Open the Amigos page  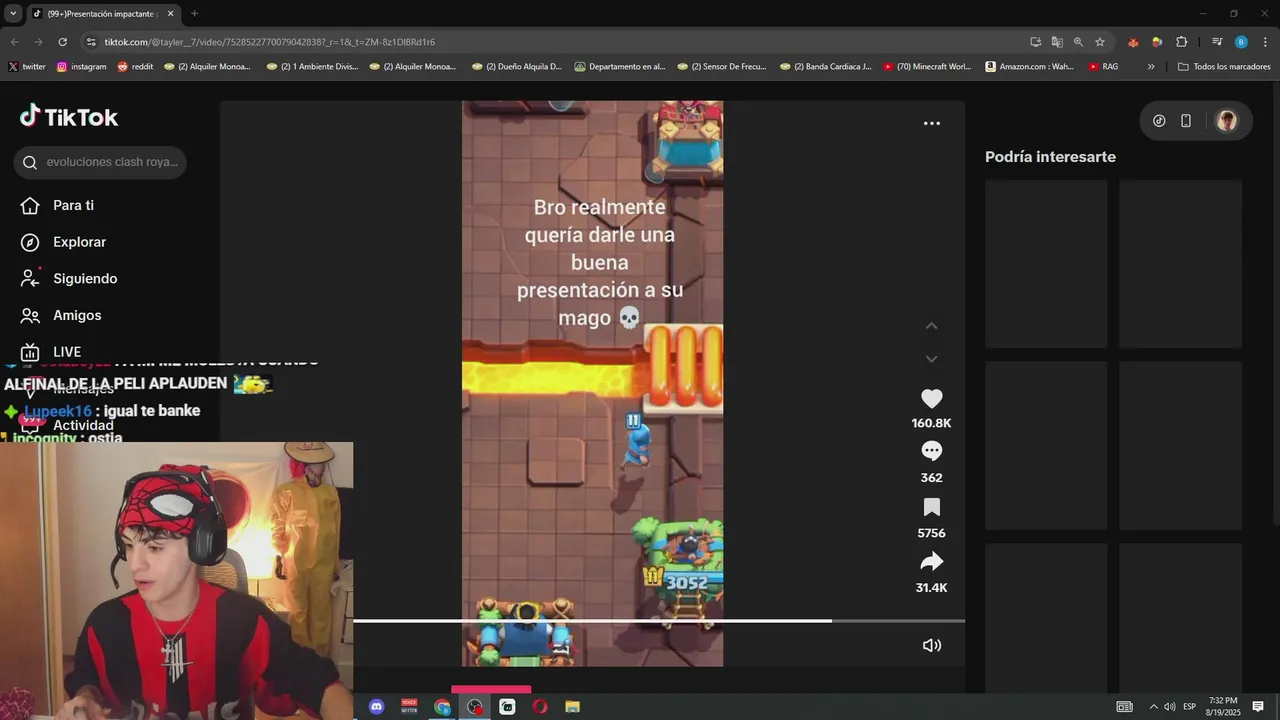pyautogui.click(x=62, y=315)
